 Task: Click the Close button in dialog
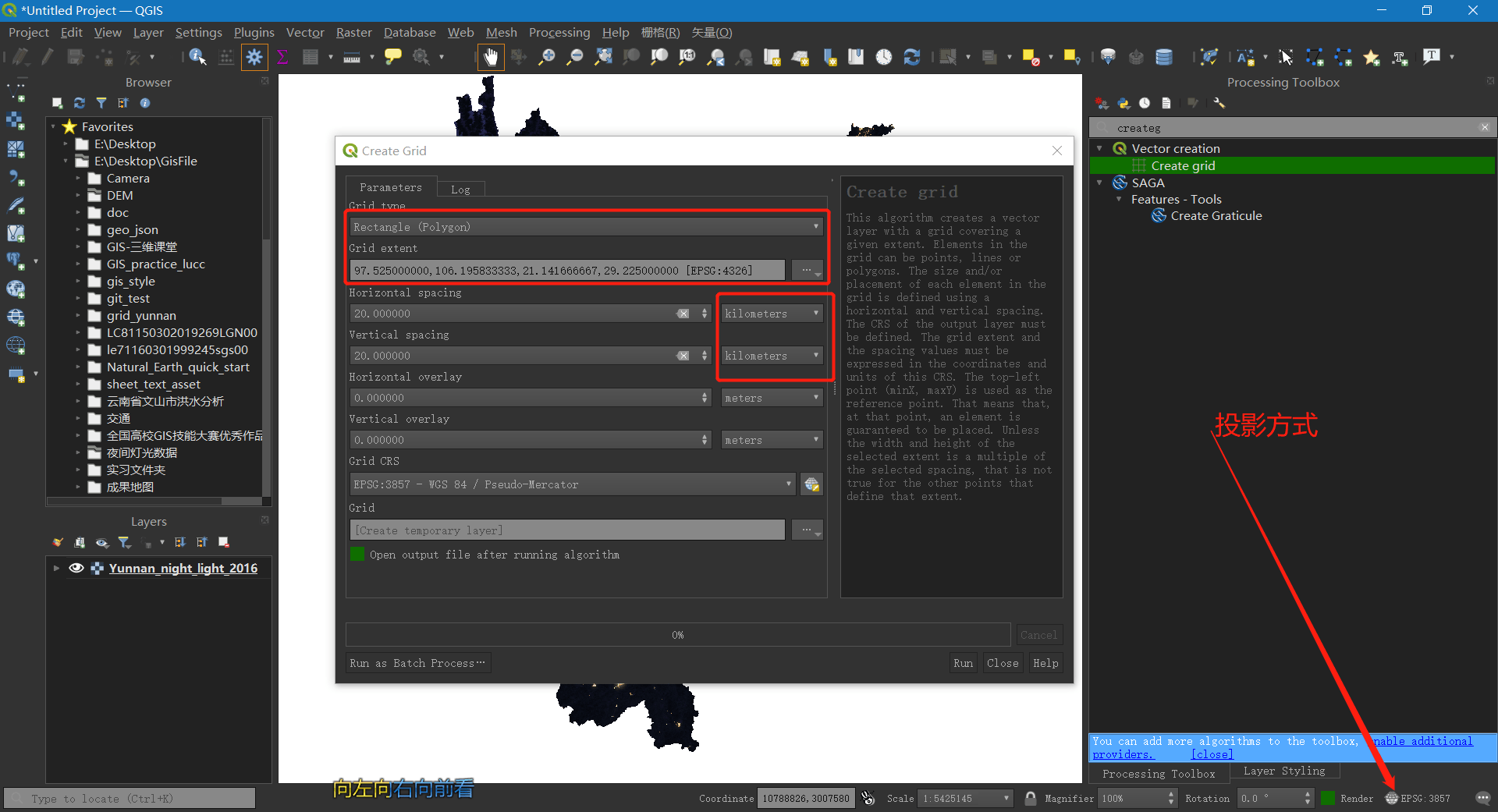[1003, 663]
